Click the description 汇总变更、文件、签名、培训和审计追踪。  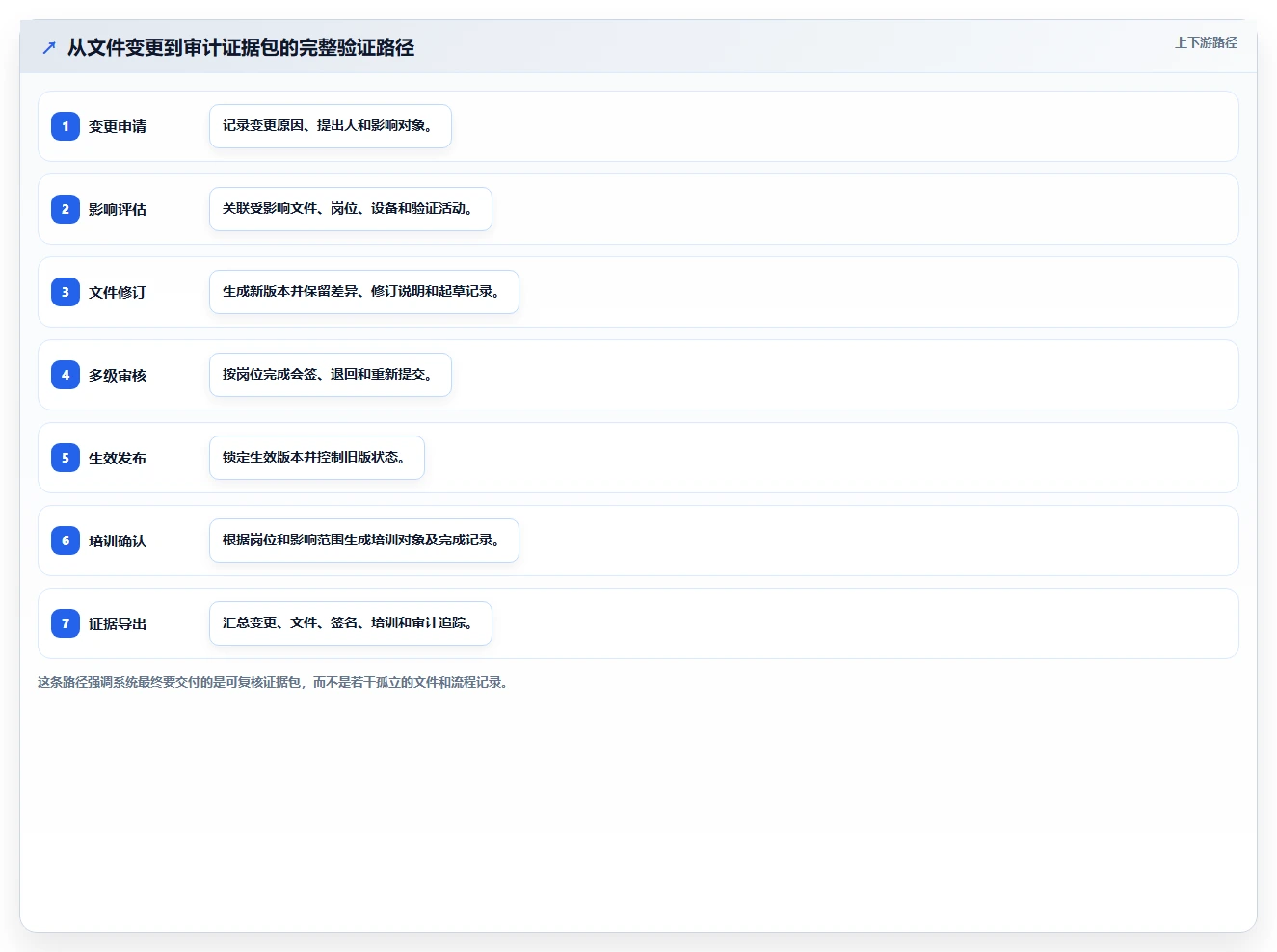pyautogui.click(x=351, y=623)
